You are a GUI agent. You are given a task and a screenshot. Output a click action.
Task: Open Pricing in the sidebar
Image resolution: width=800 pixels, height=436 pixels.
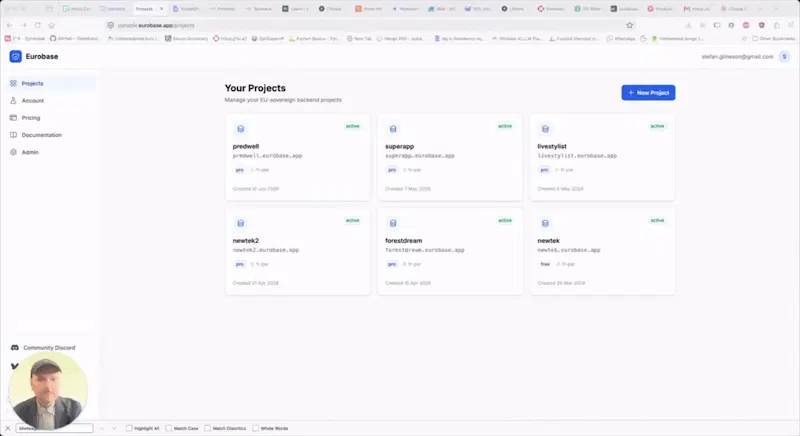52,118
